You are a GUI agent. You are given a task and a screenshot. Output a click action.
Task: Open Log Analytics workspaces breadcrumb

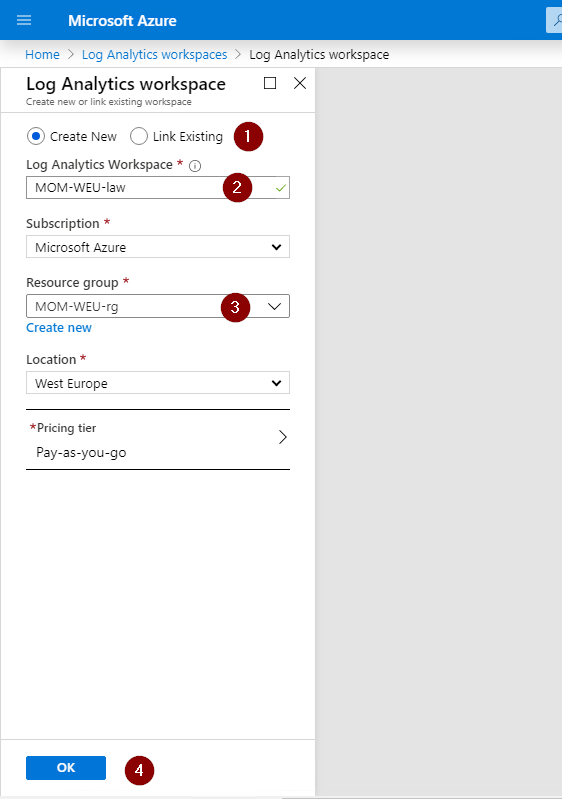click(x=154, y=55)
